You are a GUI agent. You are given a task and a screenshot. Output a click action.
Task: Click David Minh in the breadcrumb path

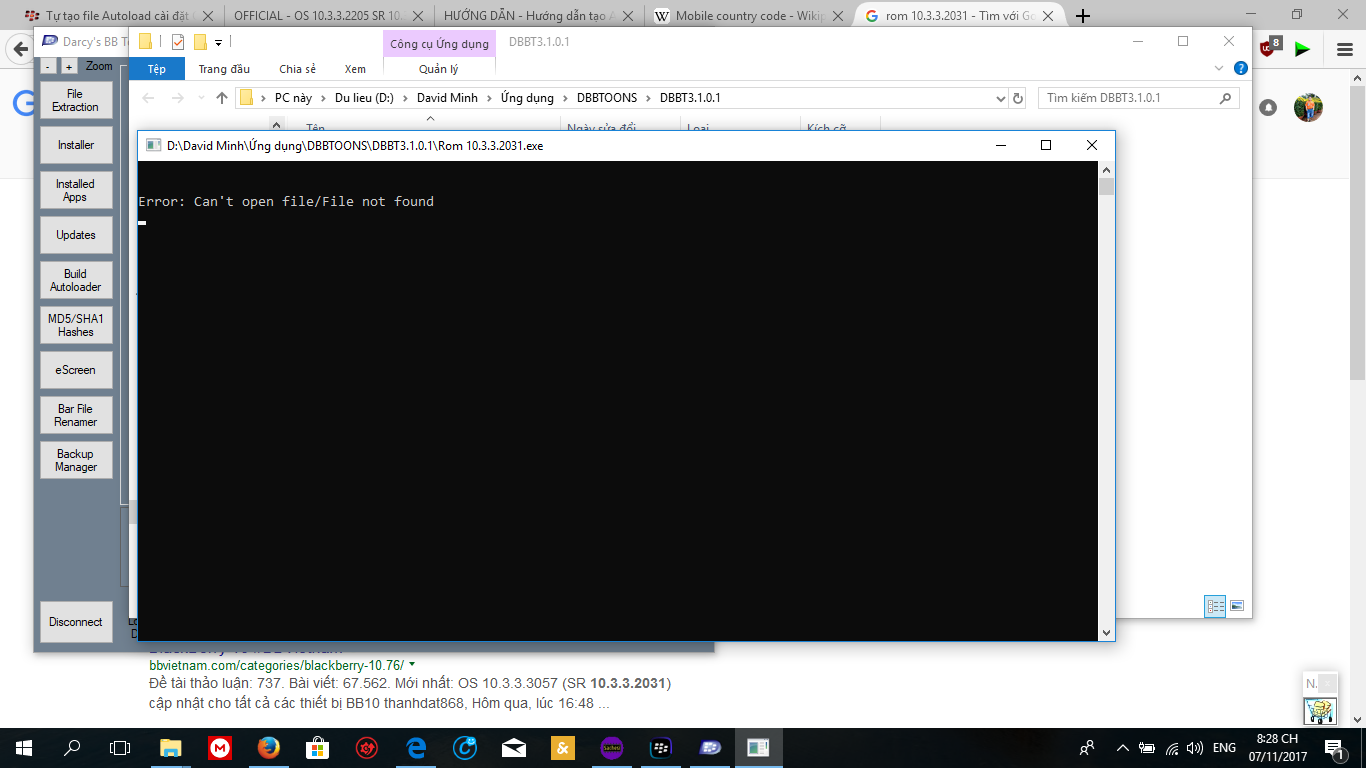447,98
